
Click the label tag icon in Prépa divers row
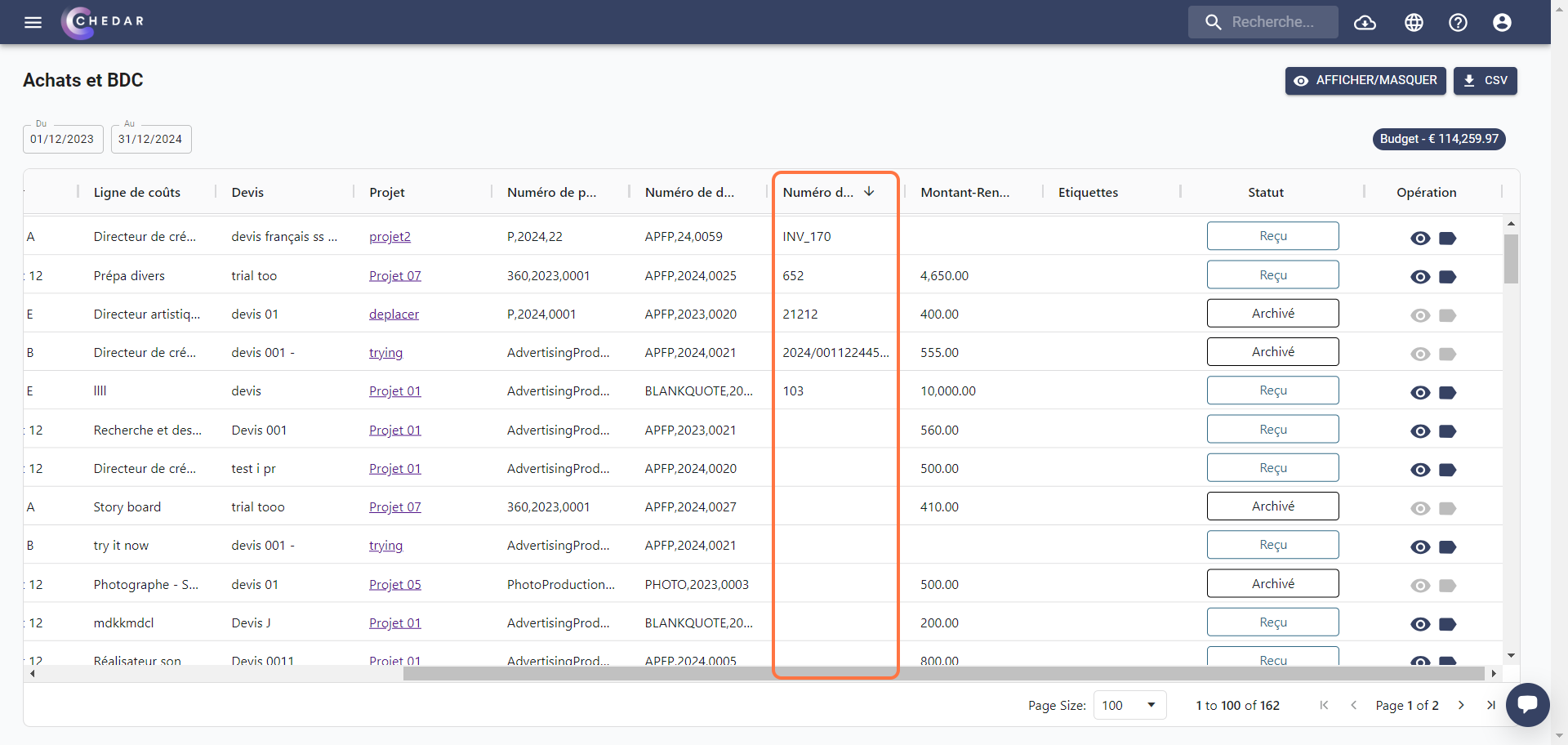click(x=1447, y=277)
